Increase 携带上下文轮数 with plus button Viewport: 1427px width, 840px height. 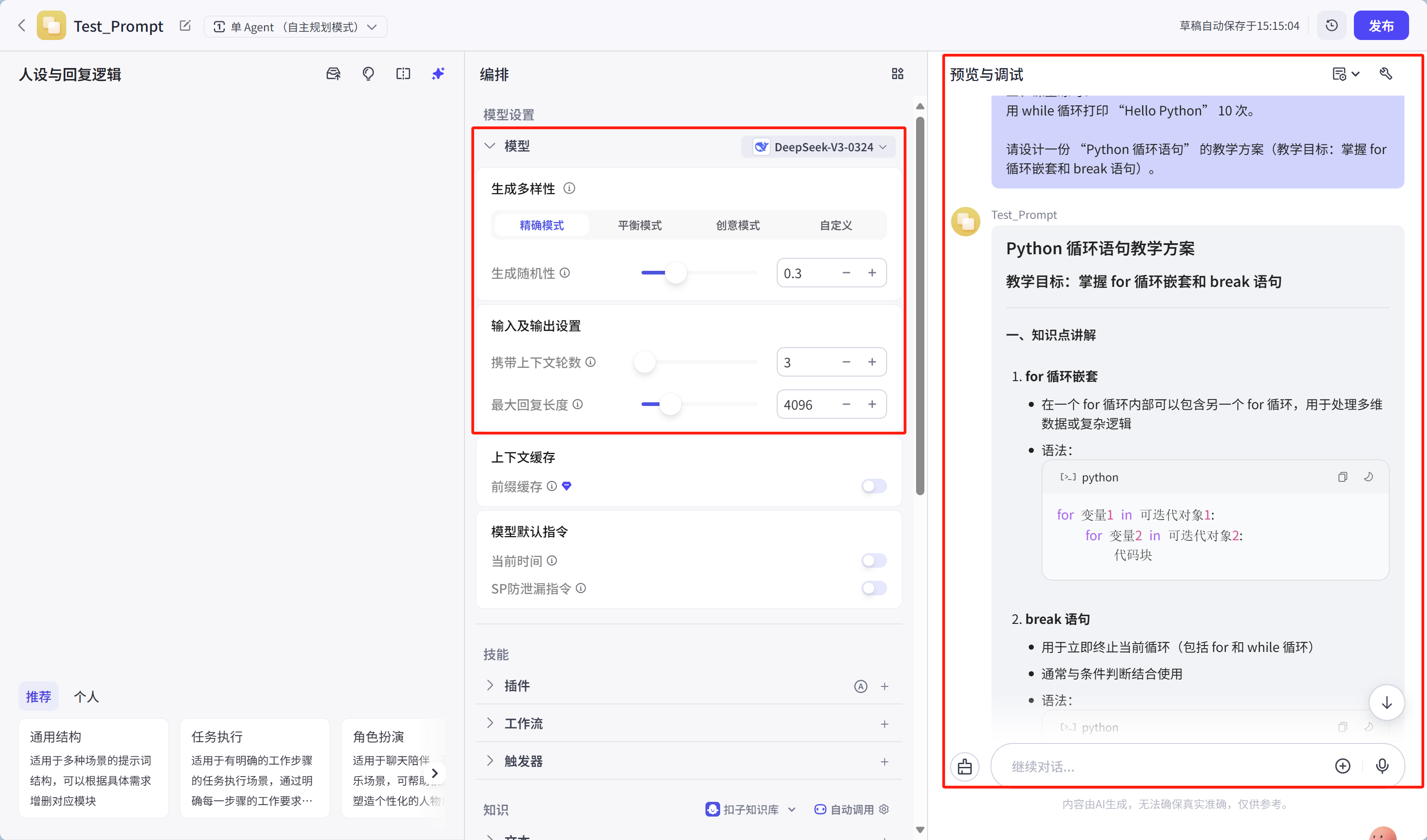872,362
